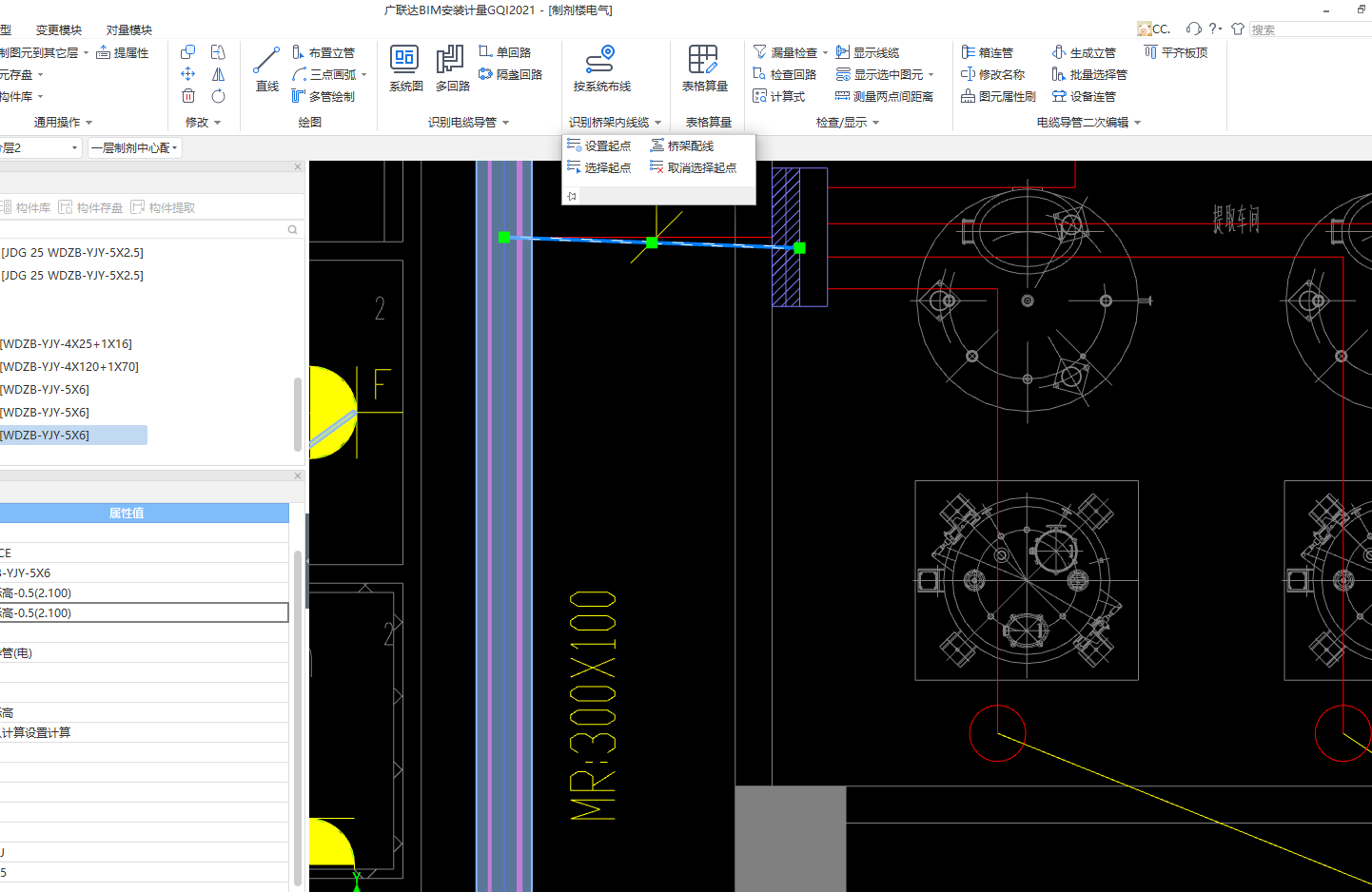
Task: Select 桥架配线 in the dropdown panel
Action: [682, 145]
